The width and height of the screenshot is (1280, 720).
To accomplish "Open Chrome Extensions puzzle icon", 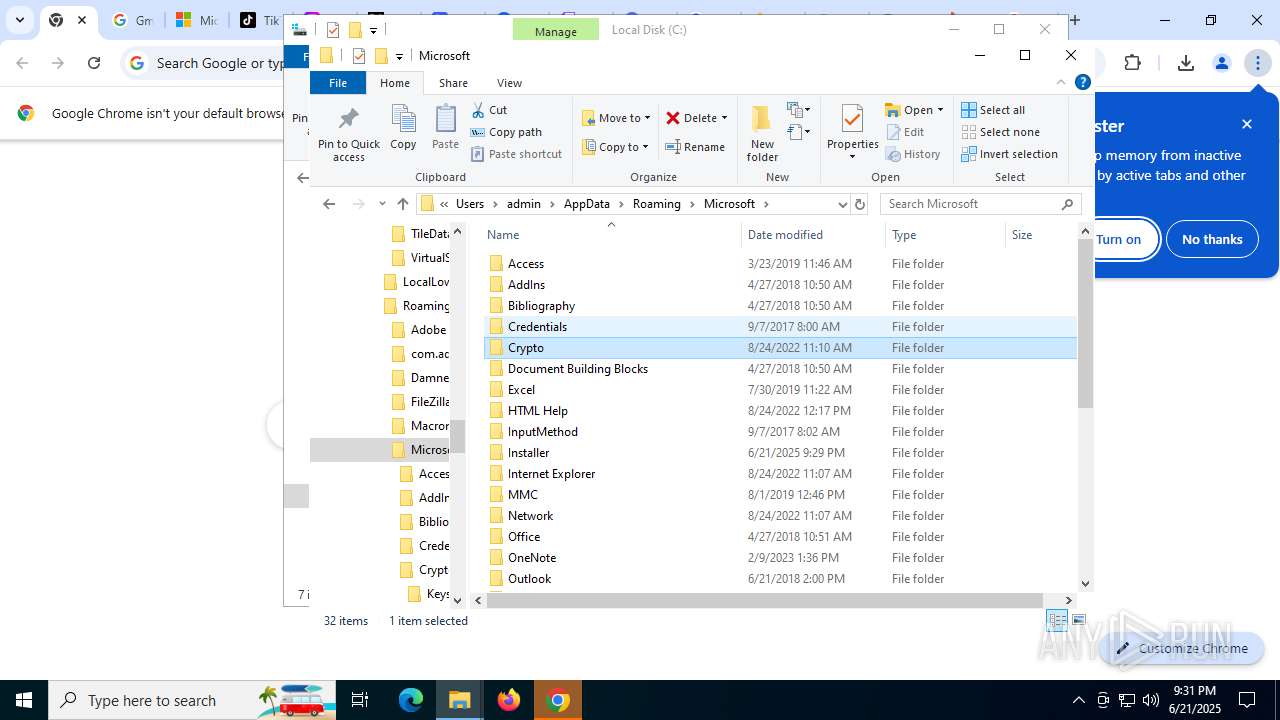I will pyautogui.click(x=1132, y=63).
